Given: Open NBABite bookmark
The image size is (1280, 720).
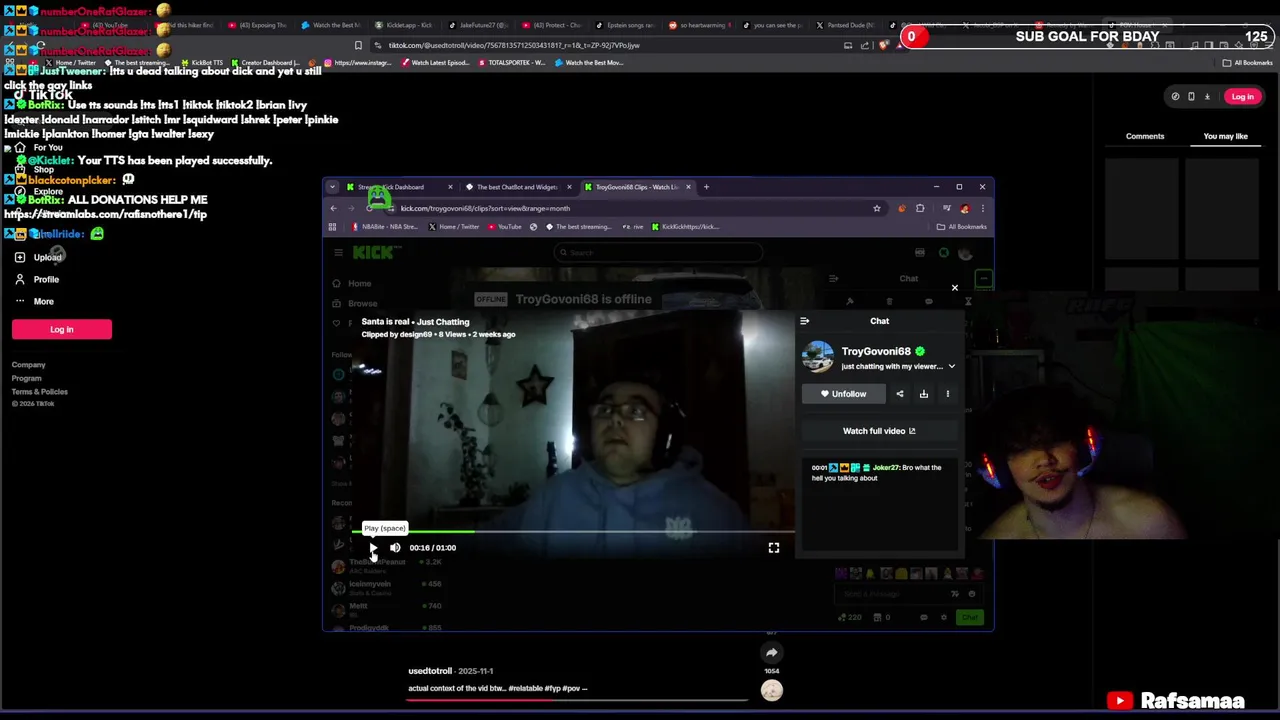Looking at the screenshot, I should click(x=385, y=227).
